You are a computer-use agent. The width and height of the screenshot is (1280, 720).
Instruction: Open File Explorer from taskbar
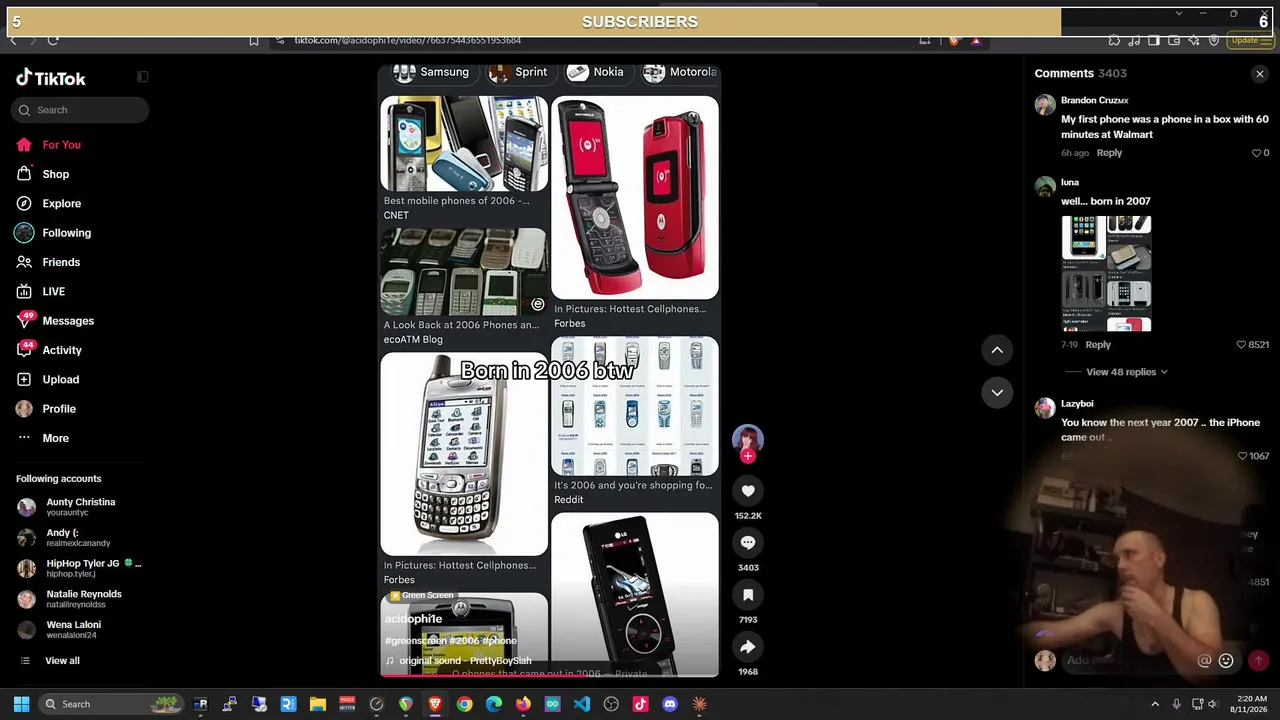318,704
